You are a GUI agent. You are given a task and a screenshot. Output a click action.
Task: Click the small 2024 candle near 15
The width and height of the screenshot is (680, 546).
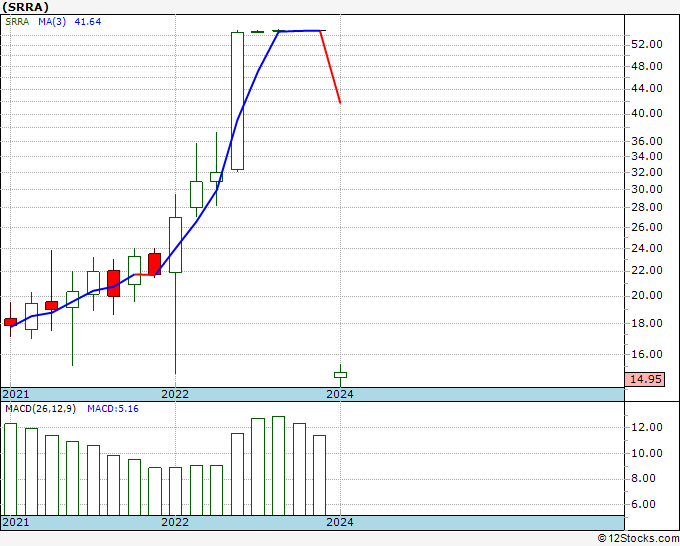[x=340, y=375]
